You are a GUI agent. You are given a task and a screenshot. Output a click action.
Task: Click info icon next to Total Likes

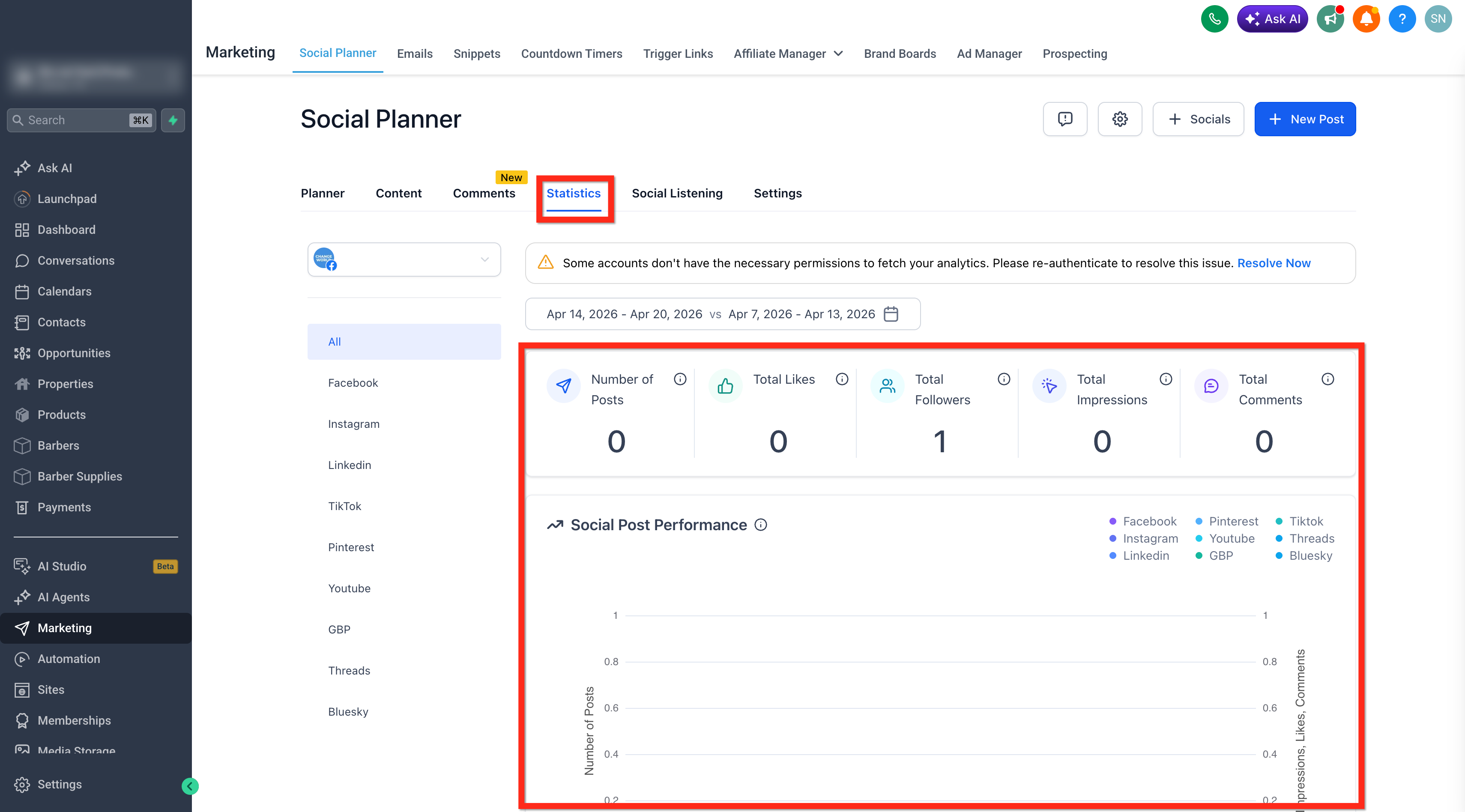(842, 379)
